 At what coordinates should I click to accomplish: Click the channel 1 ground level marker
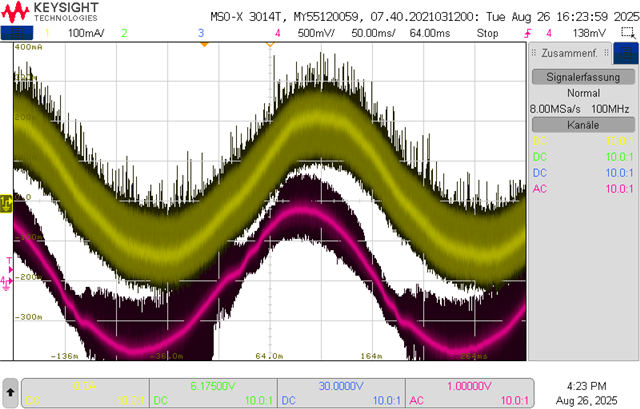6,203
